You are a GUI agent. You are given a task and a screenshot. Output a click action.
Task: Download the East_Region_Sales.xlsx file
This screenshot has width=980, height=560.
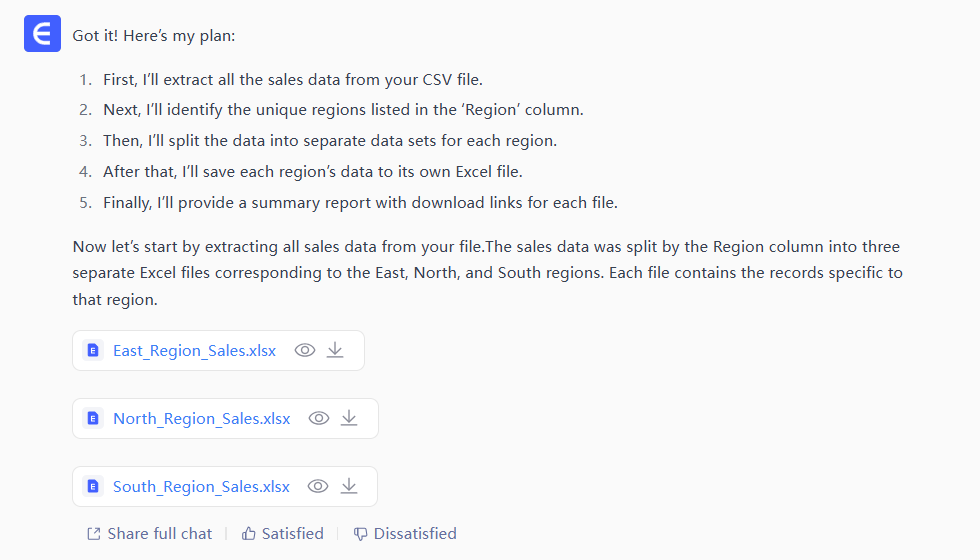coord(336,350)
